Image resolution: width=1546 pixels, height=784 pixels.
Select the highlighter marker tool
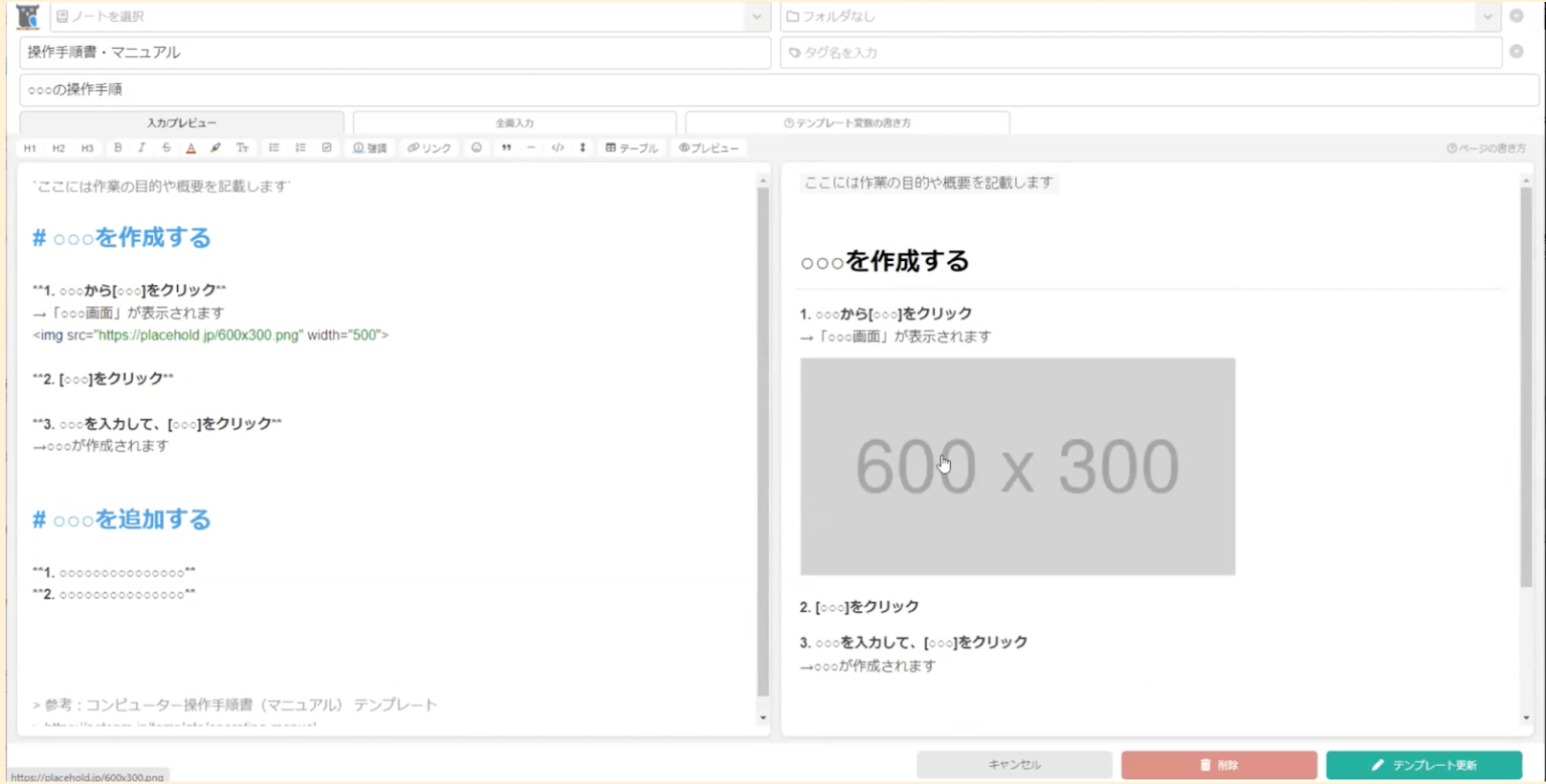click(215, 148)
